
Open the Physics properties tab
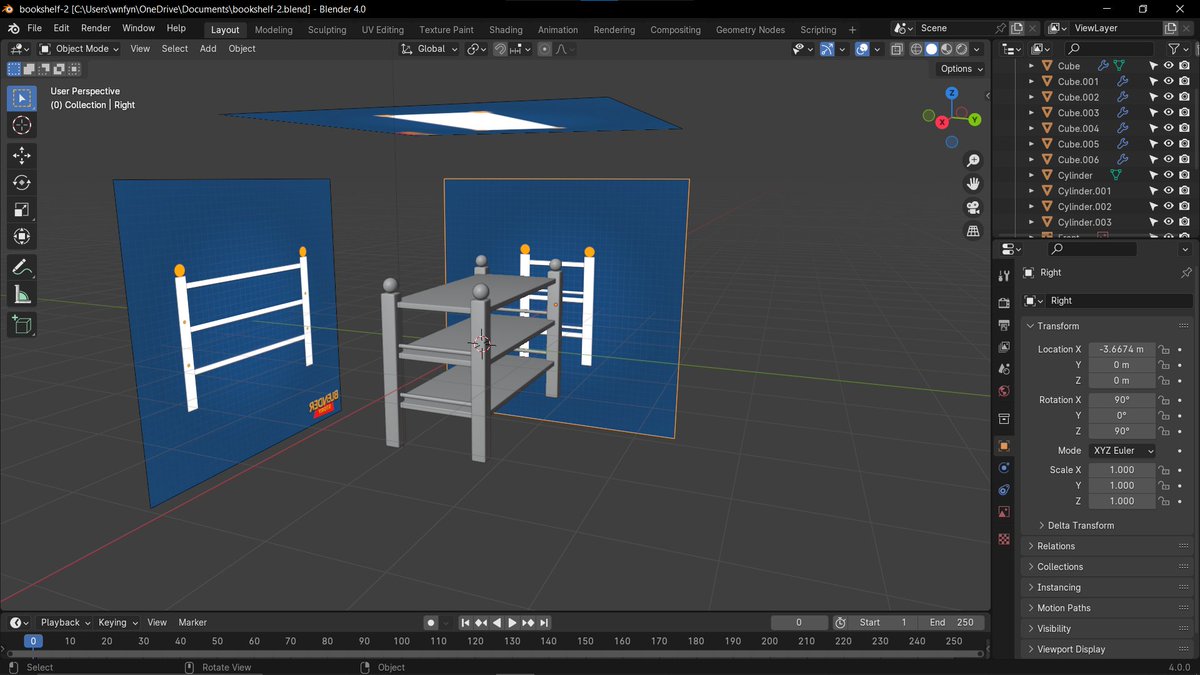coord(1004,468)
